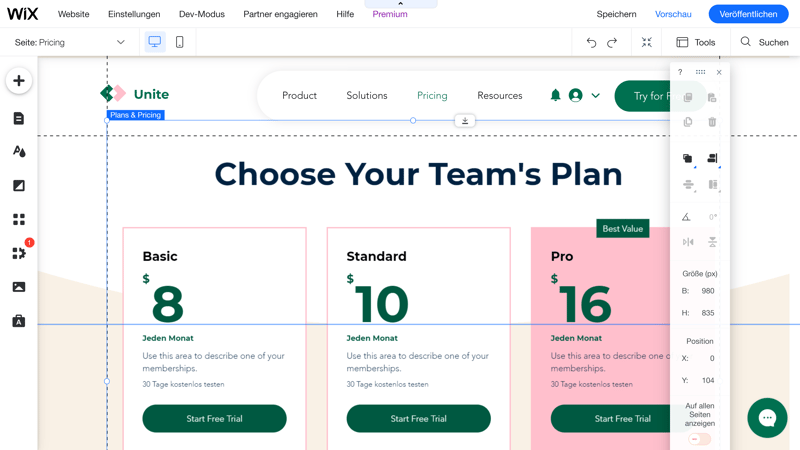Collapse the top bar with arrow handle
This screenshot has width=800, height=450.
click(x=401, y=4)
